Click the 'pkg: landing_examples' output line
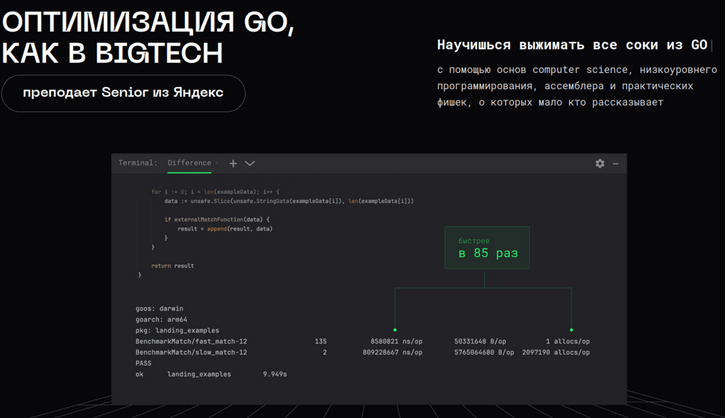Viewport: 726px width, 418px height. (177, 330)
